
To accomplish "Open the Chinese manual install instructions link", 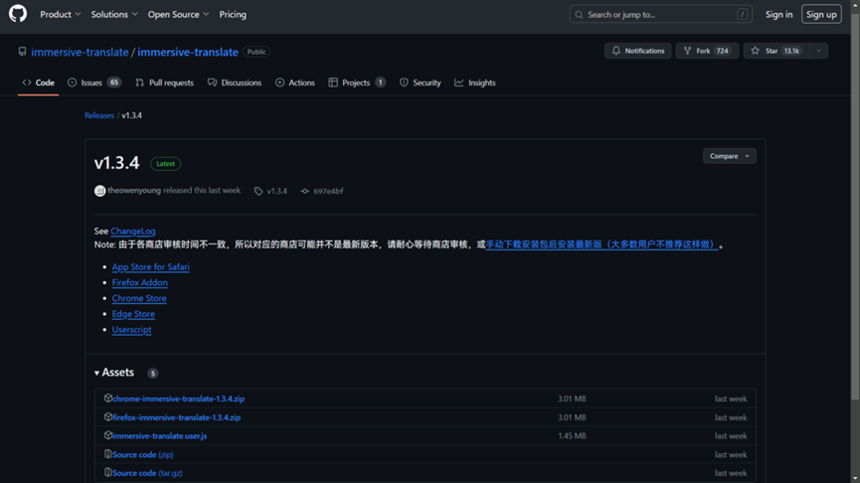I will click(x=602, y=245).
